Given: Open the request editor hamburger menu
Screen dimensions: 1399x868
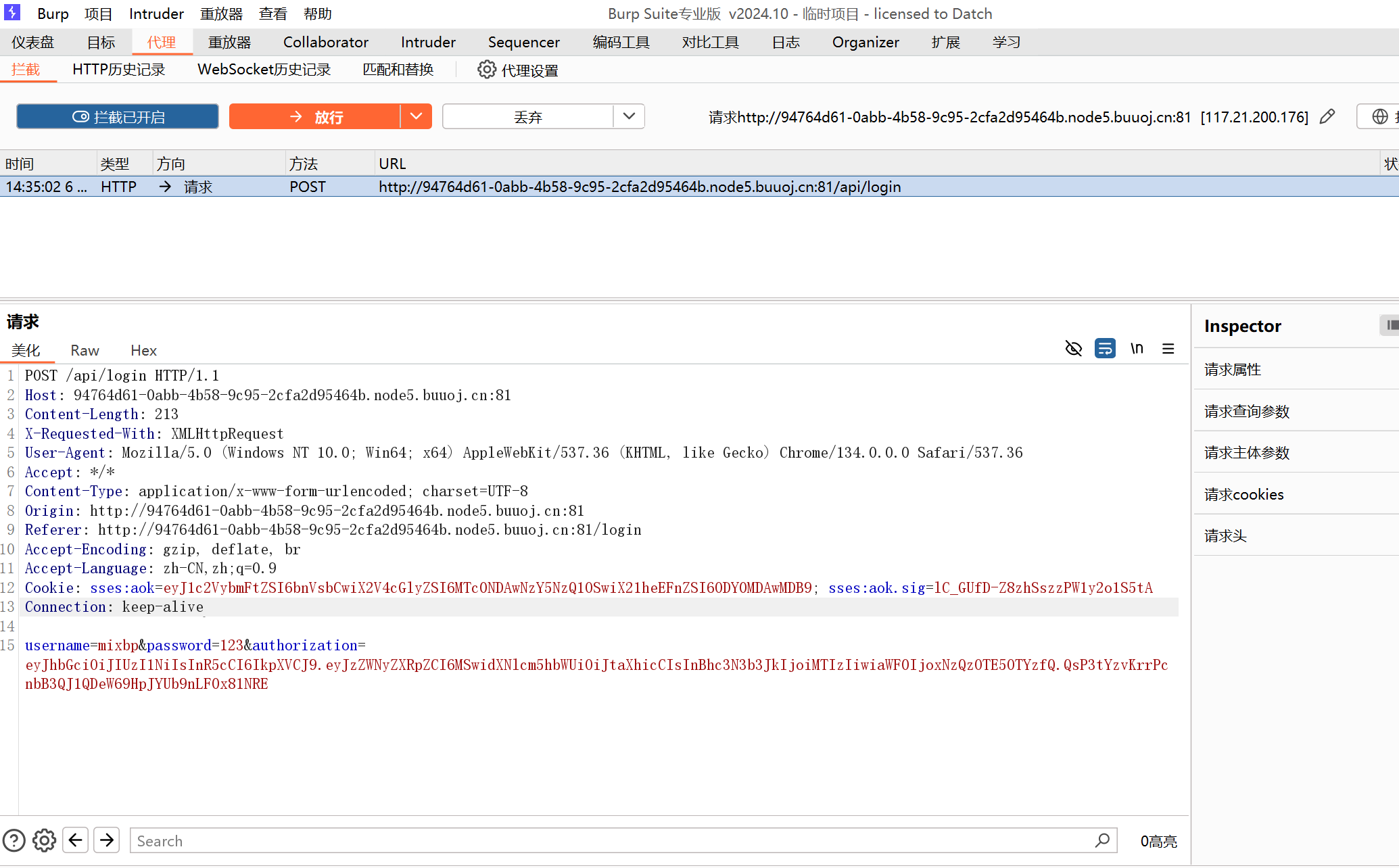Looking at the screenshot, I should [1168, 349].
